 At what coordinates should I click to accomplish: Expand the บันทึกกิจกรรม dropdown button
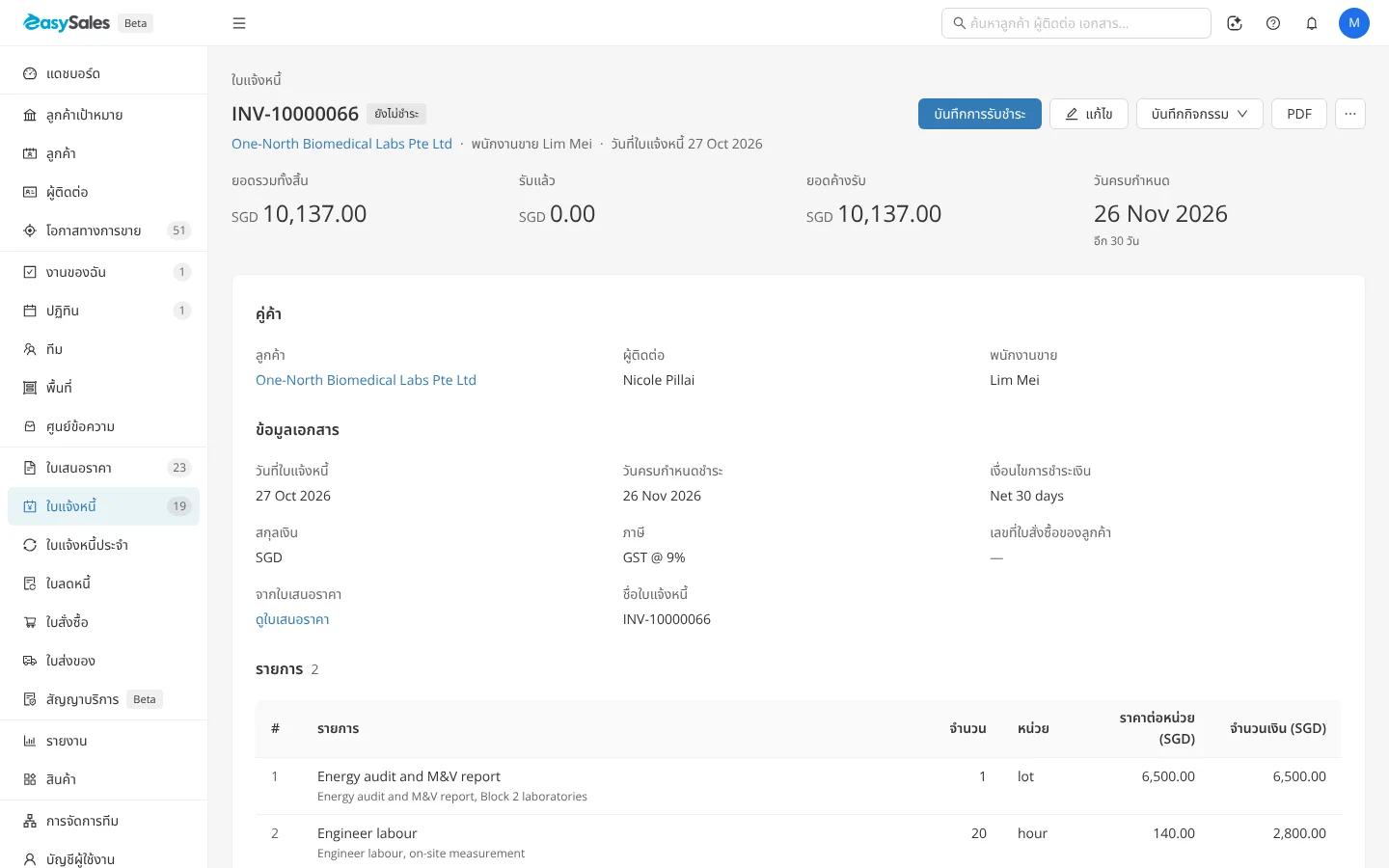[x=1199, y=114]
